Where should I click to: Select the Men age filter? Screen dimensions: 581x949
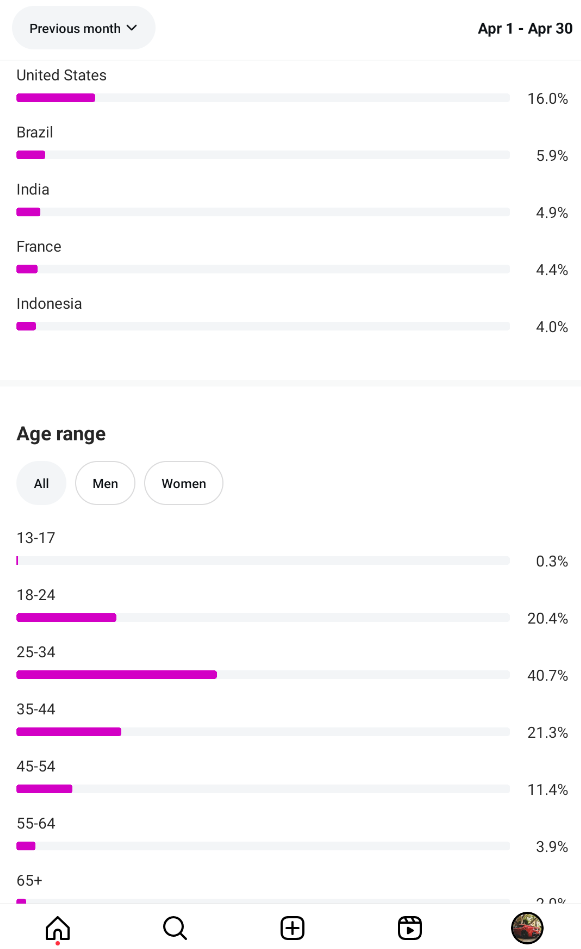(x=105, y=483)
